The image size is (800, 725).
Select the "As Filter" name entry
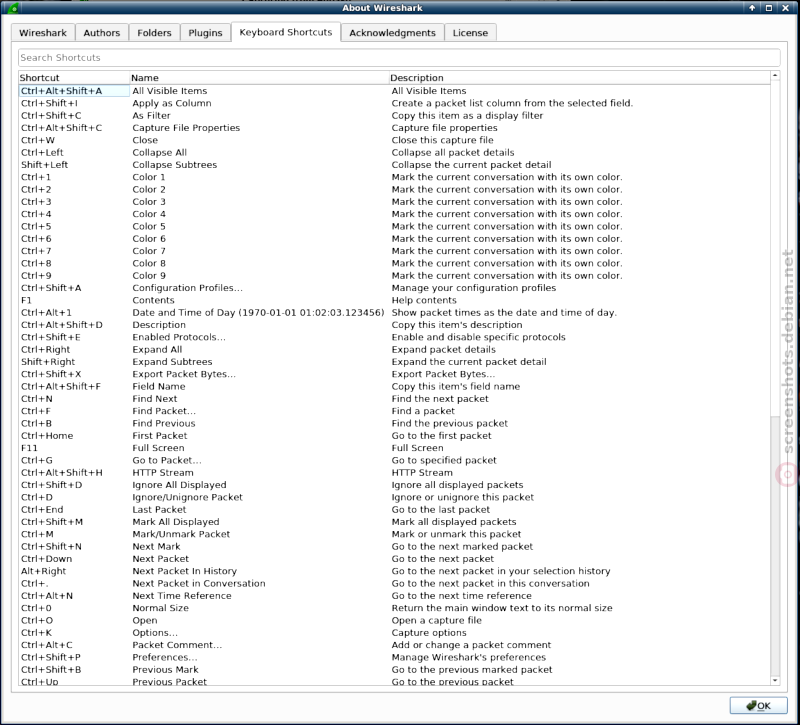[151, 115]
